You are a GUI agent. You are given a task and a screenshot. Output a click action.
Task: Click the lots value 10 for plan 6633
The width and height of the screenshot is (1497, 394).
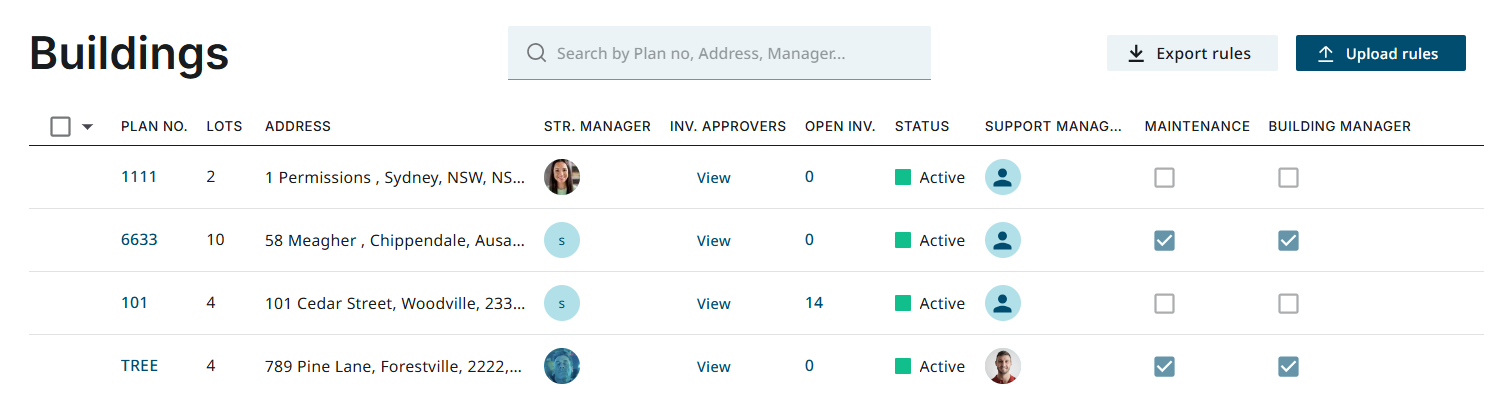(x=215, y=239)
